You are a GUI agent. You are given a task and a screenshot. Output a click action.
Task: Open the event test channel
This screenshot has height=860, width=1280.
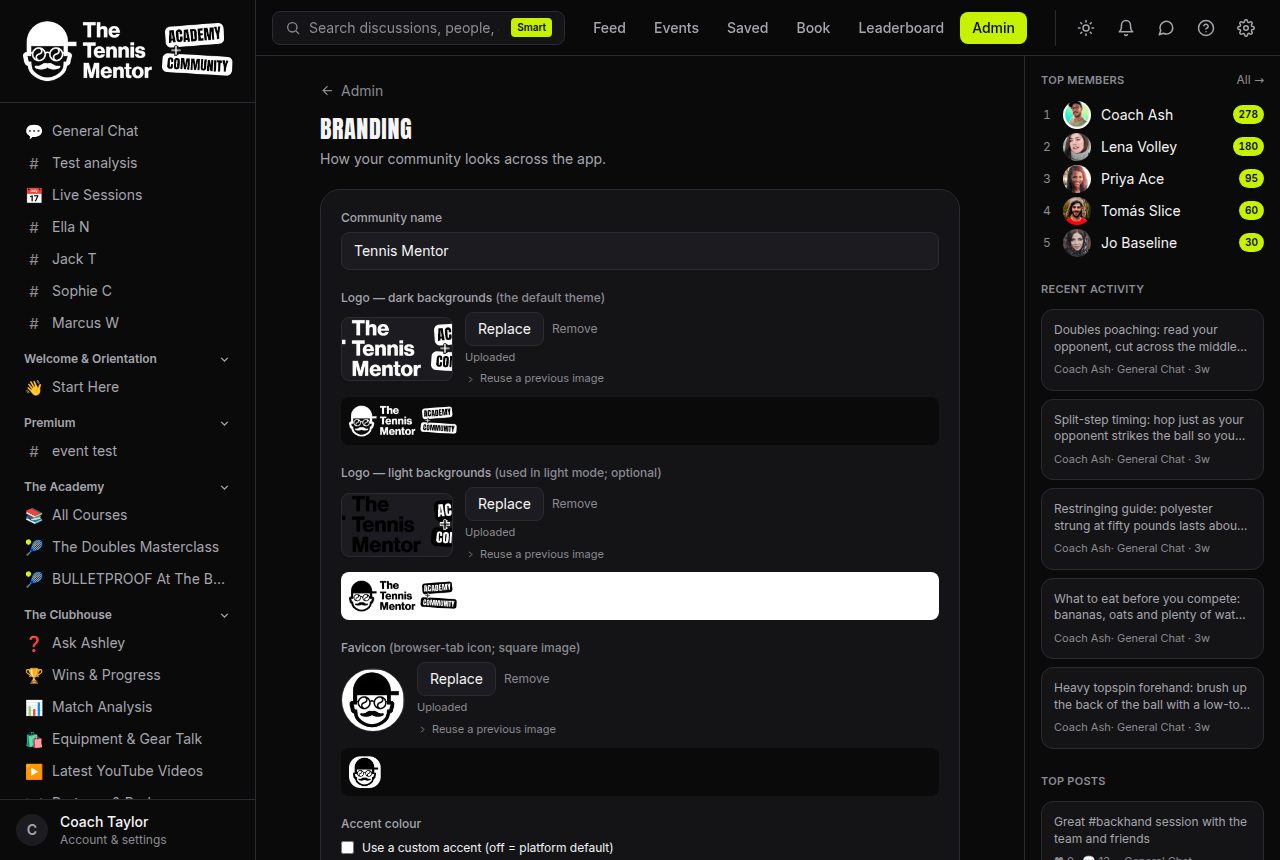tap(127, 451)
